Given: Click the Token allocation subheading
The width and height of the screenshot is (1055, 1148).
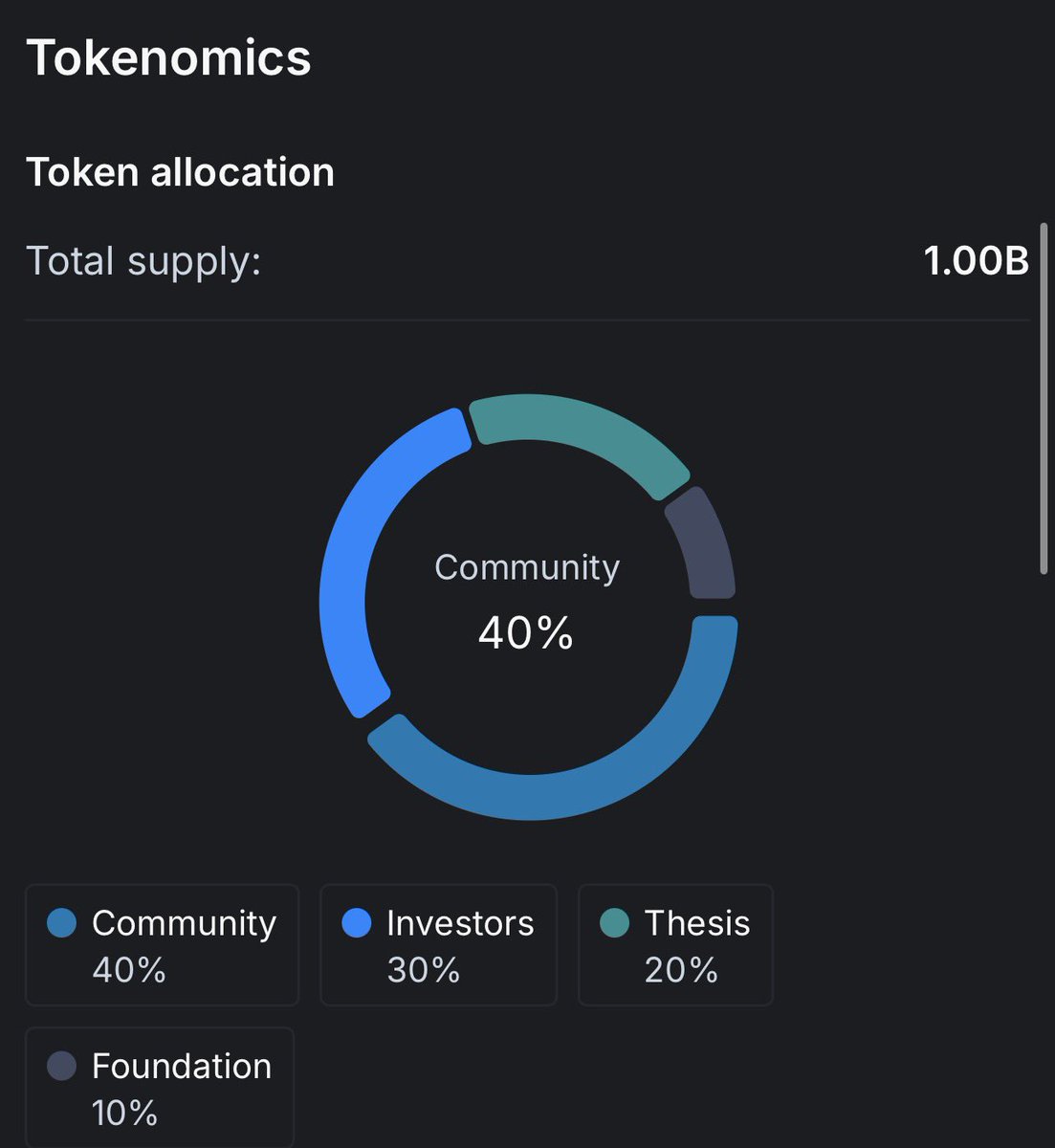Looking at the screenshot, I should tap(180, 172).
